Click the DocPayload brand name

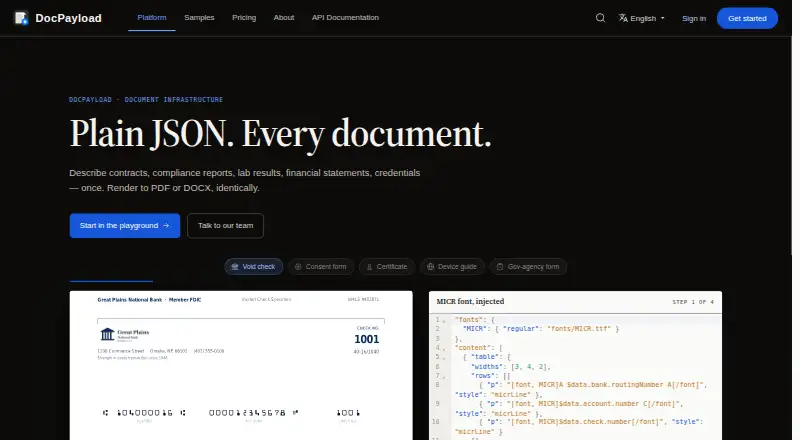coord(68,18)
